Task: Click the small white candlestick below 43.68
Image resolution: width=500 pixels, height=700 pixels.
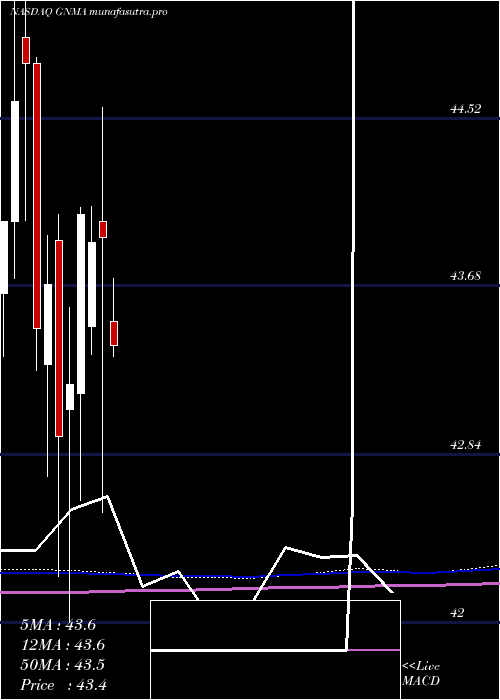Action: 70,396
